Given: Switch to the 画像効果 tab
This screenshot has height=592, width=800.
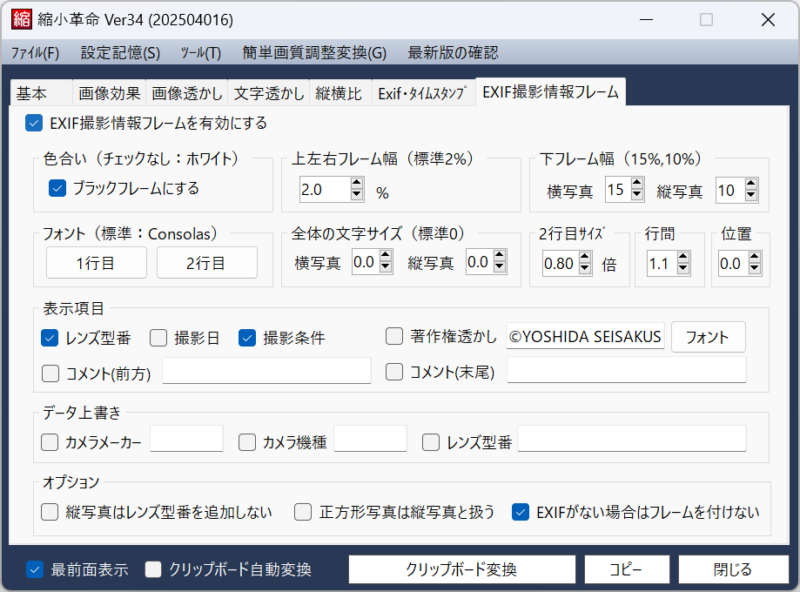Looking at the screenshot, I should pos(109,93).
